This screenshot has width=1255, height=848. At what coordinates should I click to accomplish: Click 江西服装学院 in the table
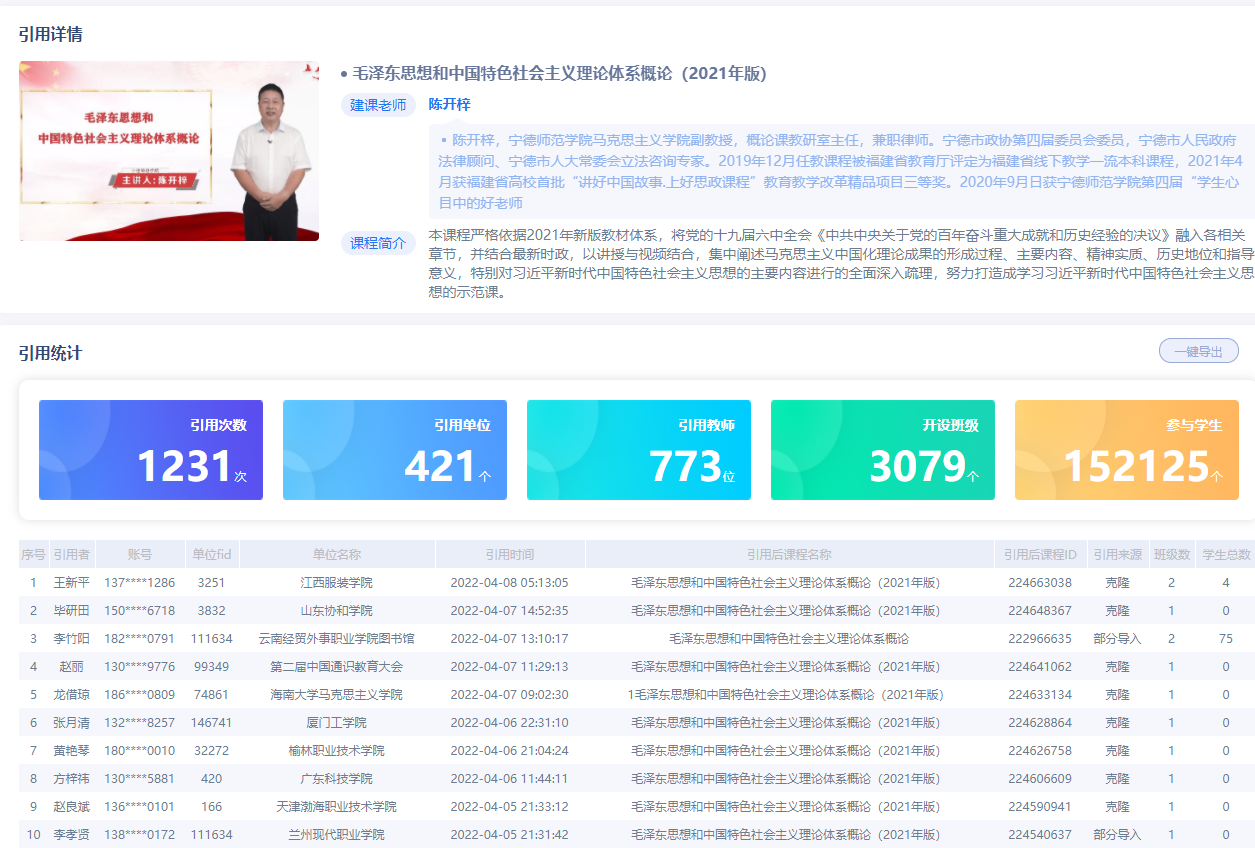337,582
